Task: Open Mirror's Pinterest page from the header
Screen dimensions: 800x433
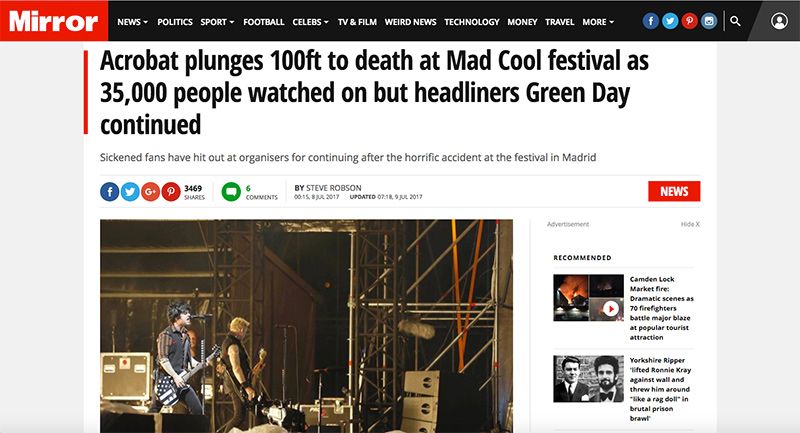Action: click(689, 21)
